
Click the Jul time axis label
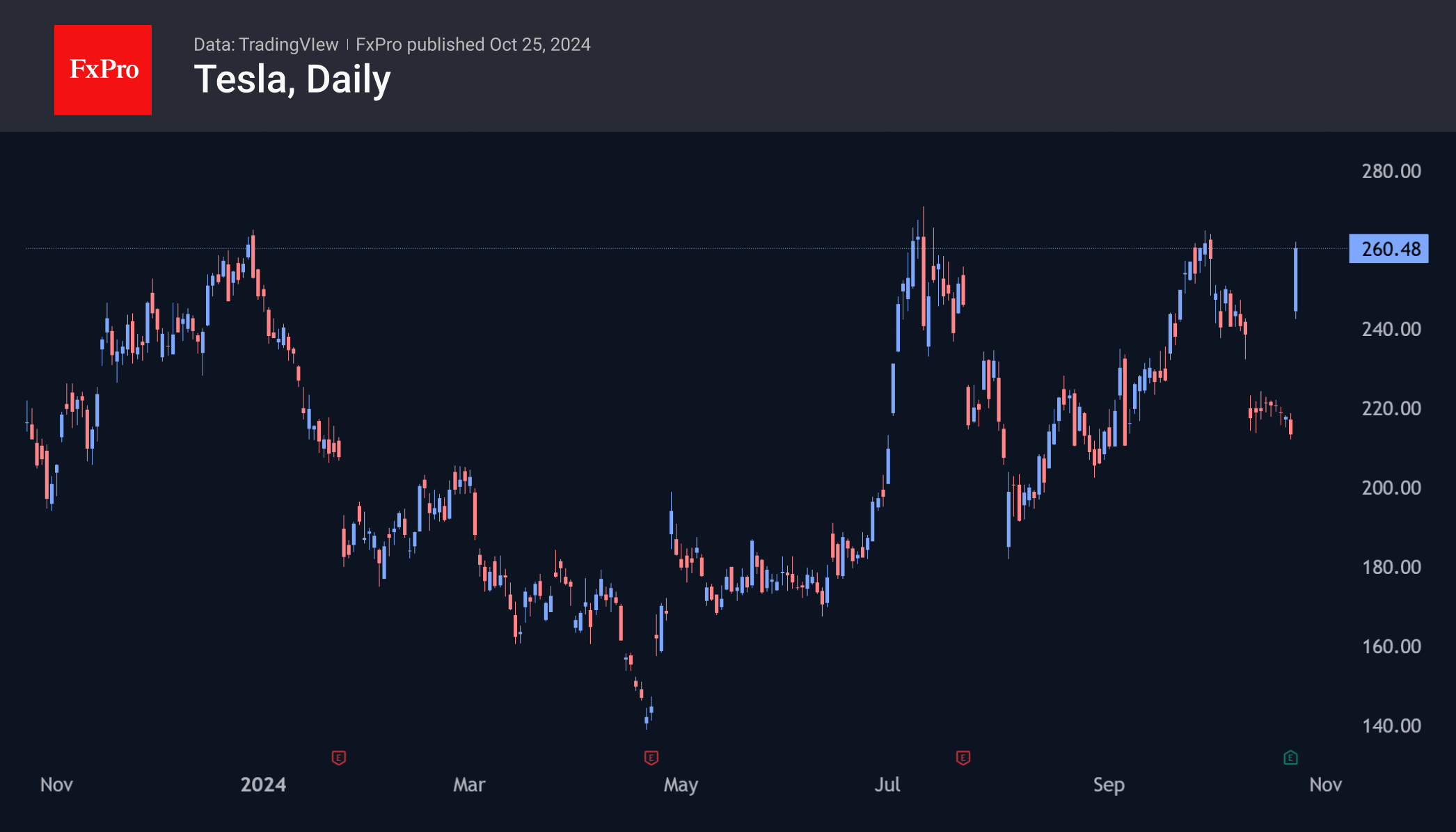[x=887, y=785]
